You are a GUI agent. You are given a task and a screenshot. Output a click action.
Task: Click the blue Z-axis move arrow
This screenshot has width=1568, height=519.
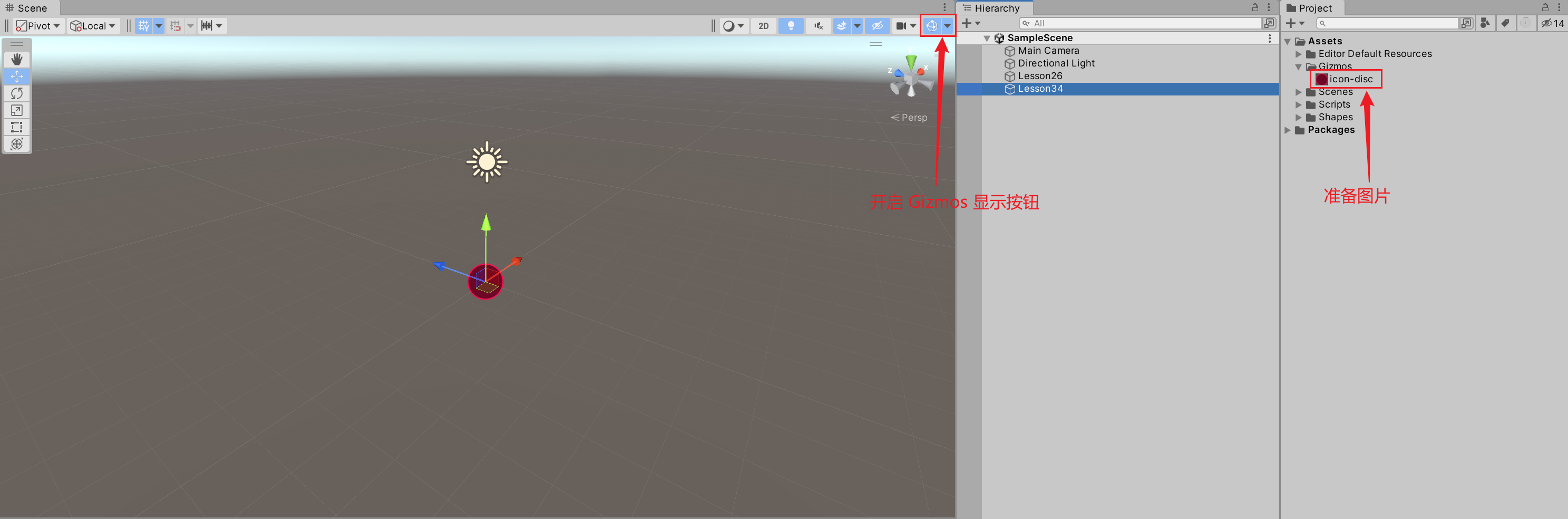440,265
